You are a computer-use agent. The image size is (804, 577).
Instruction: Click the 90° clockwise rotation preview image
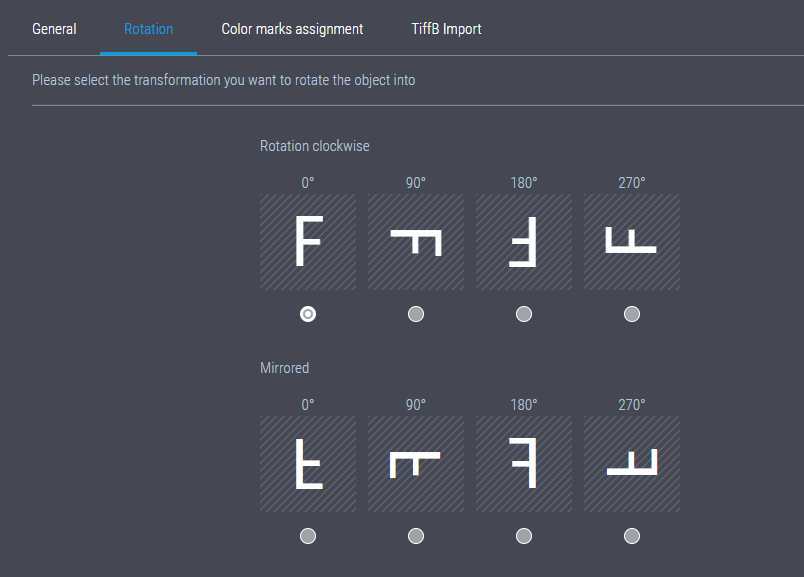point(415,241)
